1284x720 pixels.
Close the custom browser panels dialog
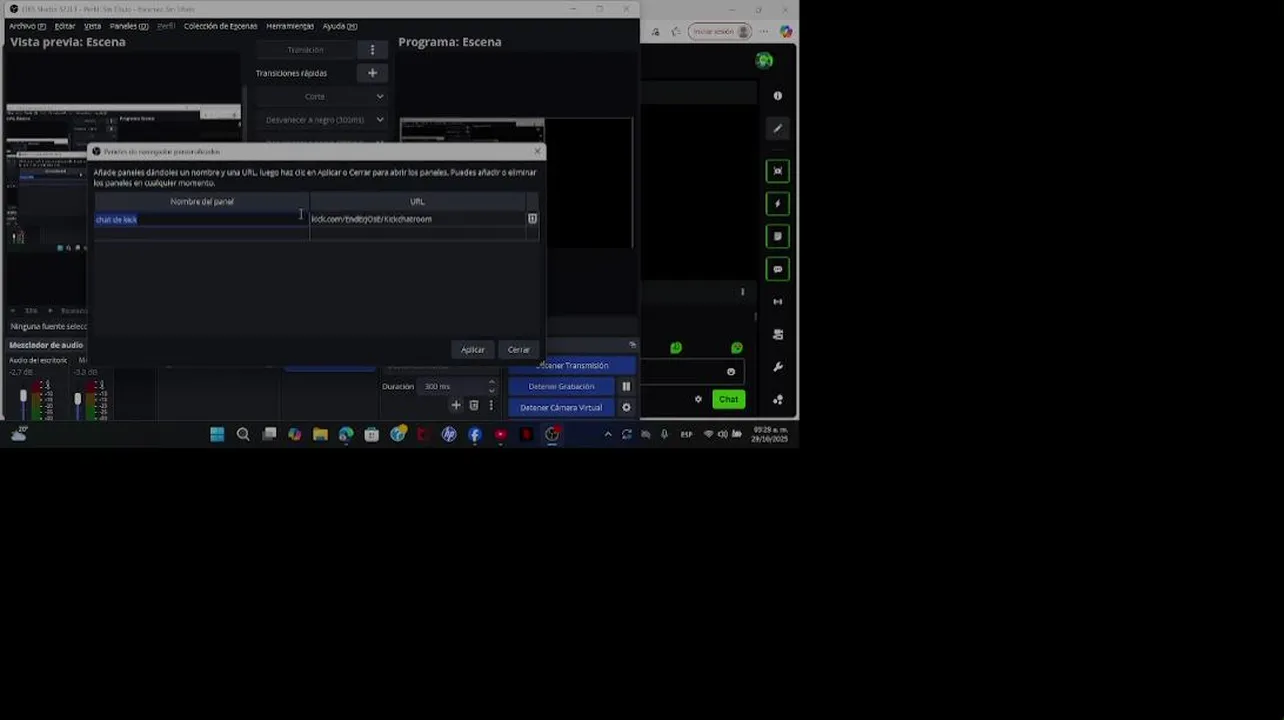[x=537, y=152]
